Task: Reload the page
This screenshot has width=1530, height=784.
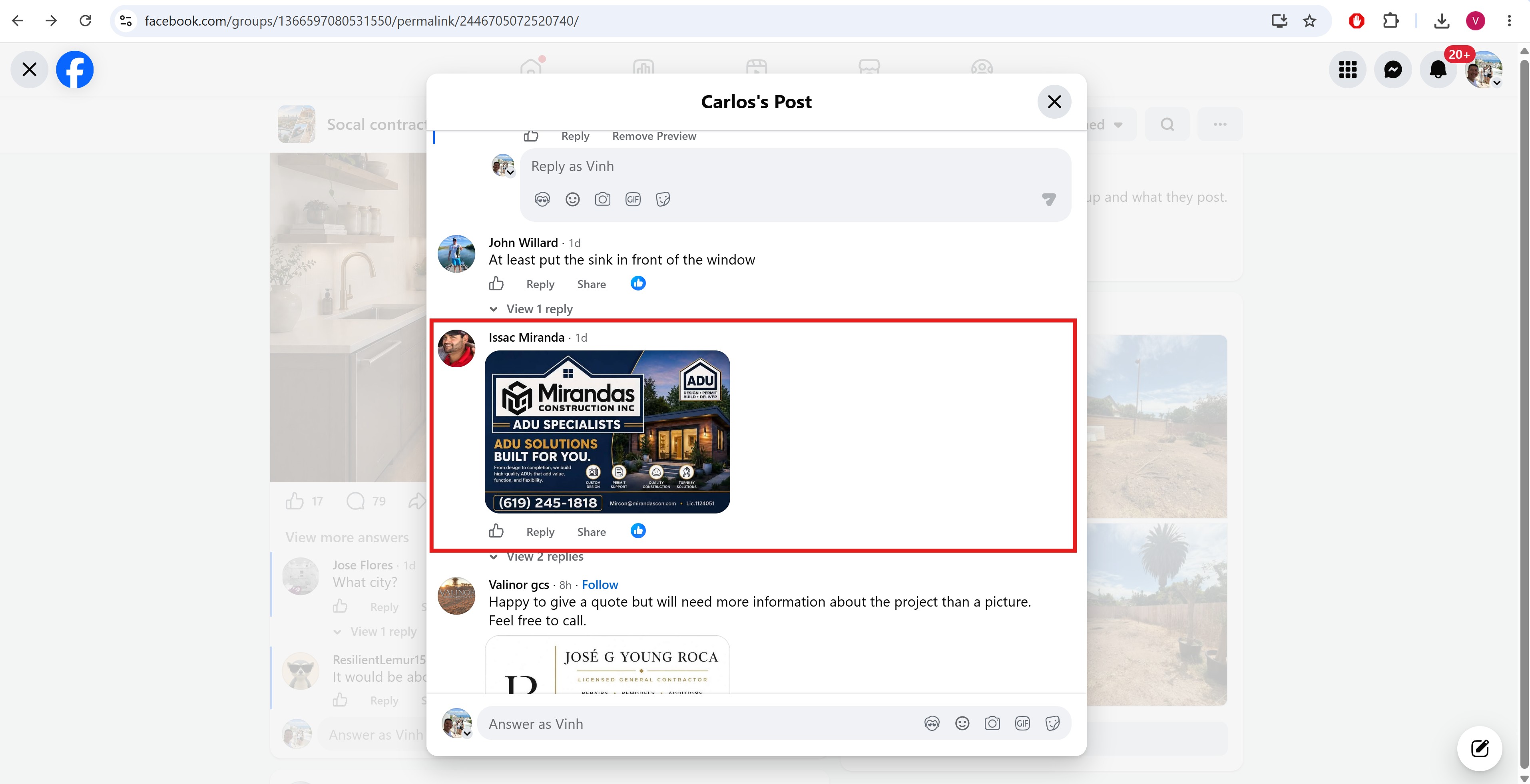Action: (86, 21)
